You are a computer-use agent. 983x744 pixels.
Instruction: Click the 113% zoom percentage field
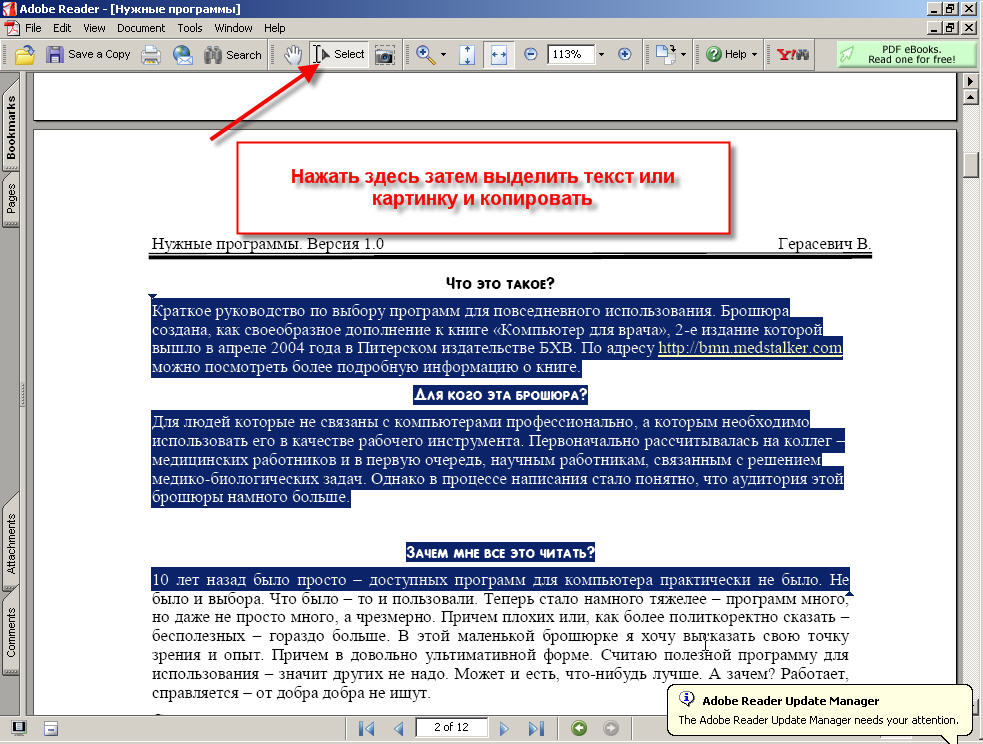pos(570,54)
